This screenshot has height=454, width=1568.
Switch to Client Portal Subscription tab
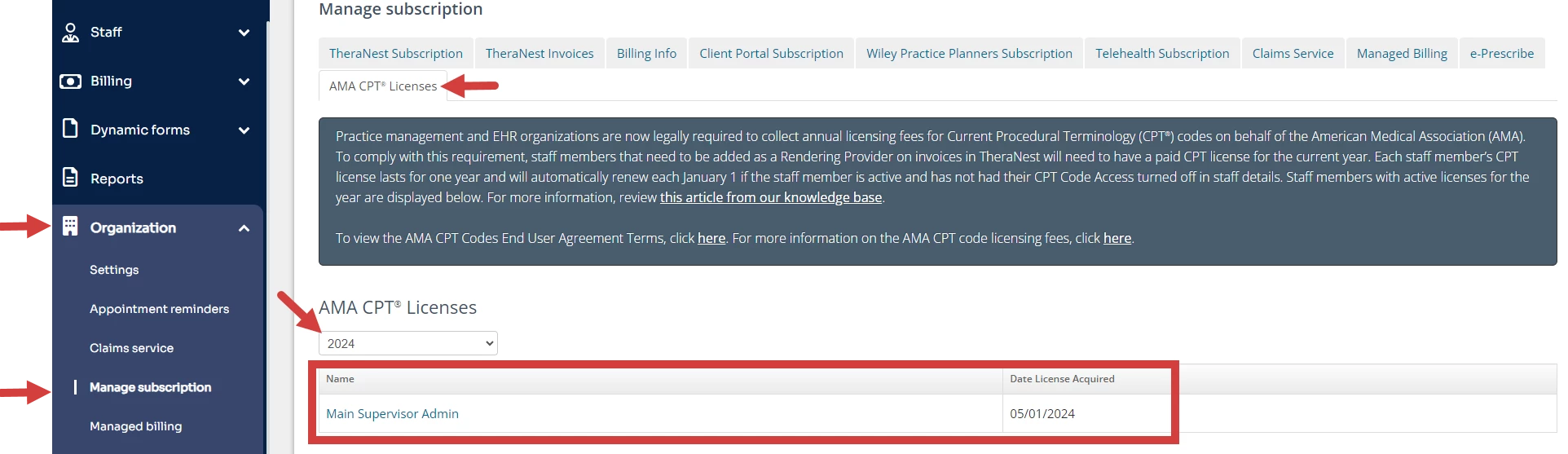click(771, 53)
